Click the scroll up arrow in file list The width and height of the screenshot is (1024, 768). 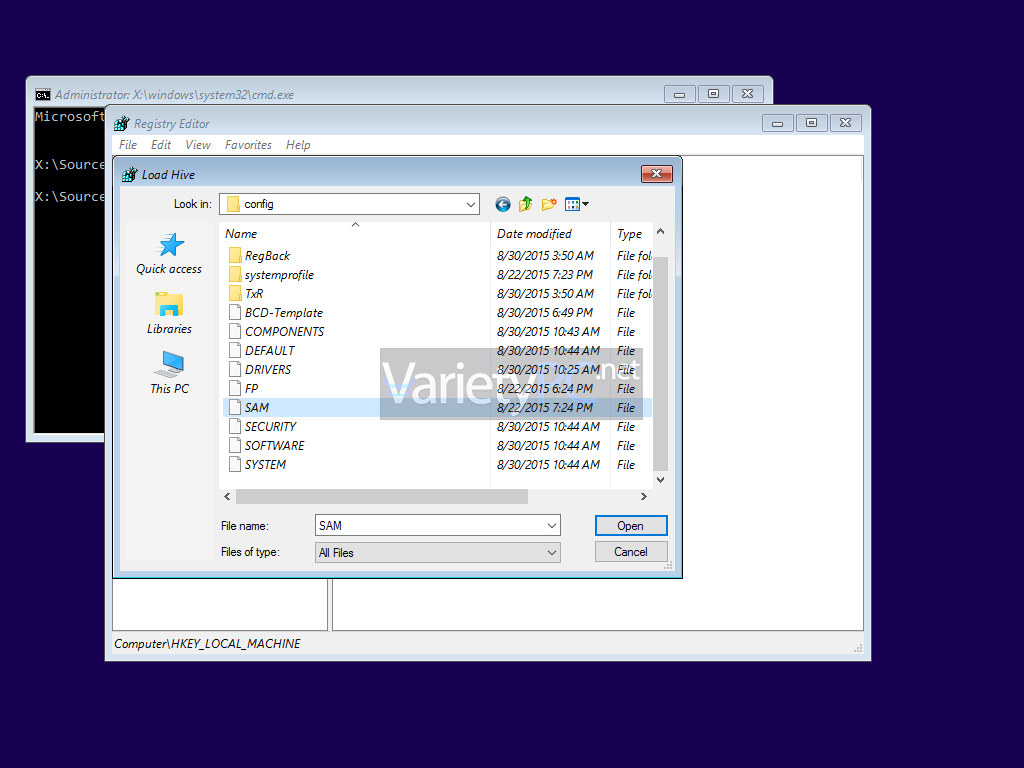(x=661, y=231)
